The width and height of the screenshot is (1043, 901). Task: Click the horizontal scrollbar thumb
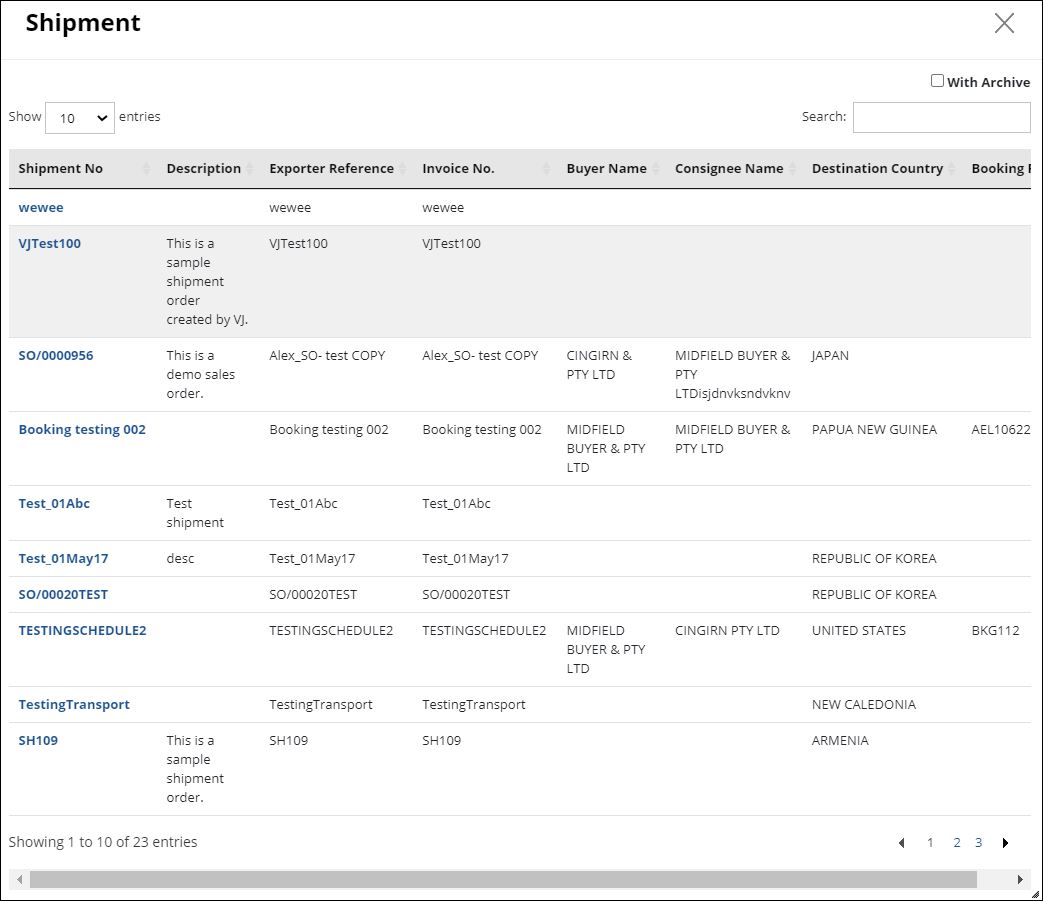tap(503, 880)
